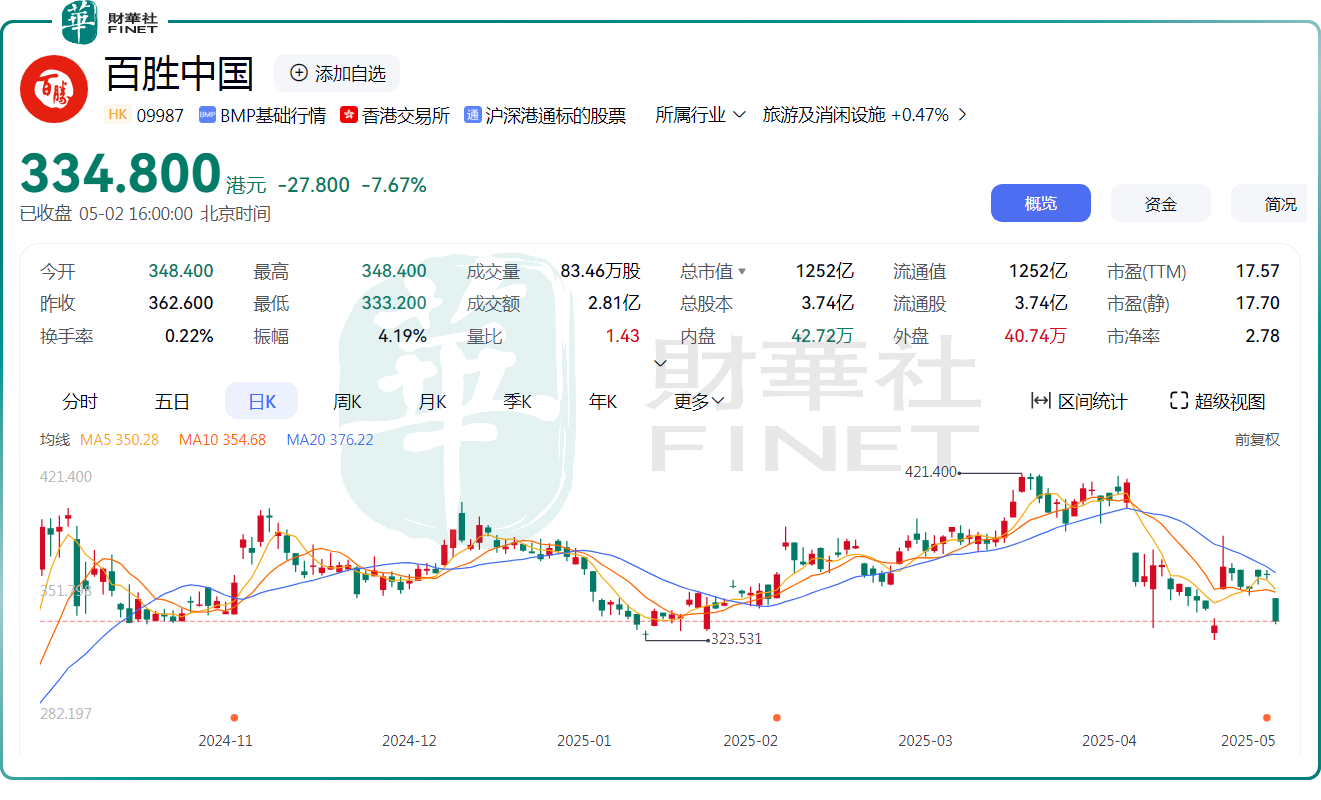This screenshot has height=800, width=1321.
Task: Click the 外盘 value 40.74万
Action: point(1036,336)
